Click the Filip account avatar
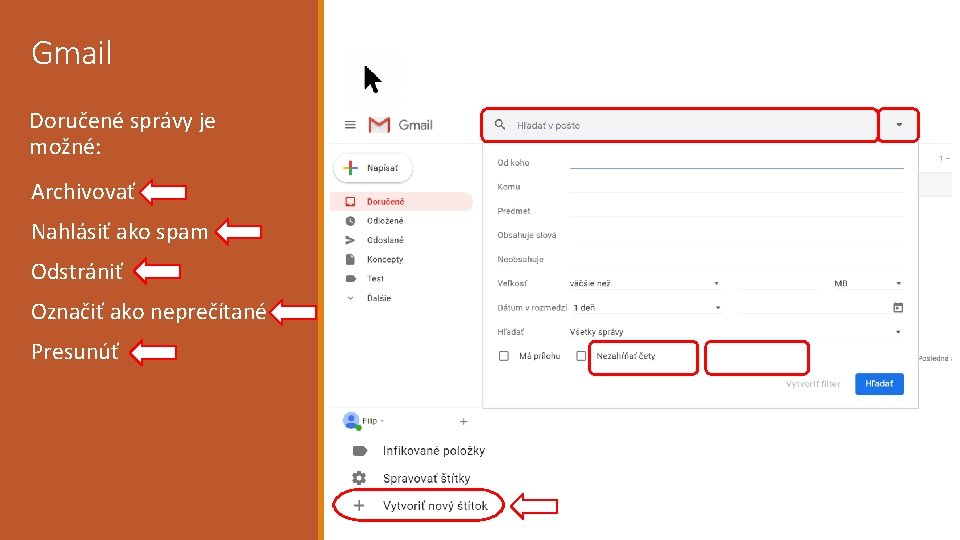Image resolution: width=960 pixels, height=540 pixels. pyautogui.click(x=351, y=421)
